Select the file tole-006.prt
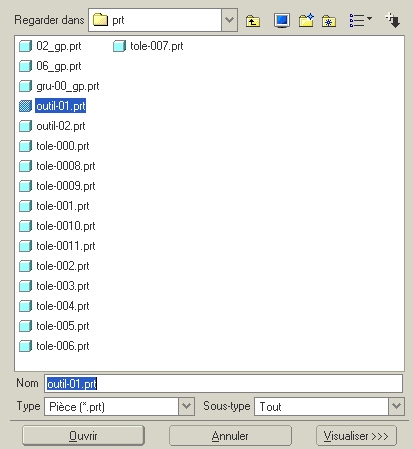The width and height of the screenshot is (413, 449). (x=63, y=346)
